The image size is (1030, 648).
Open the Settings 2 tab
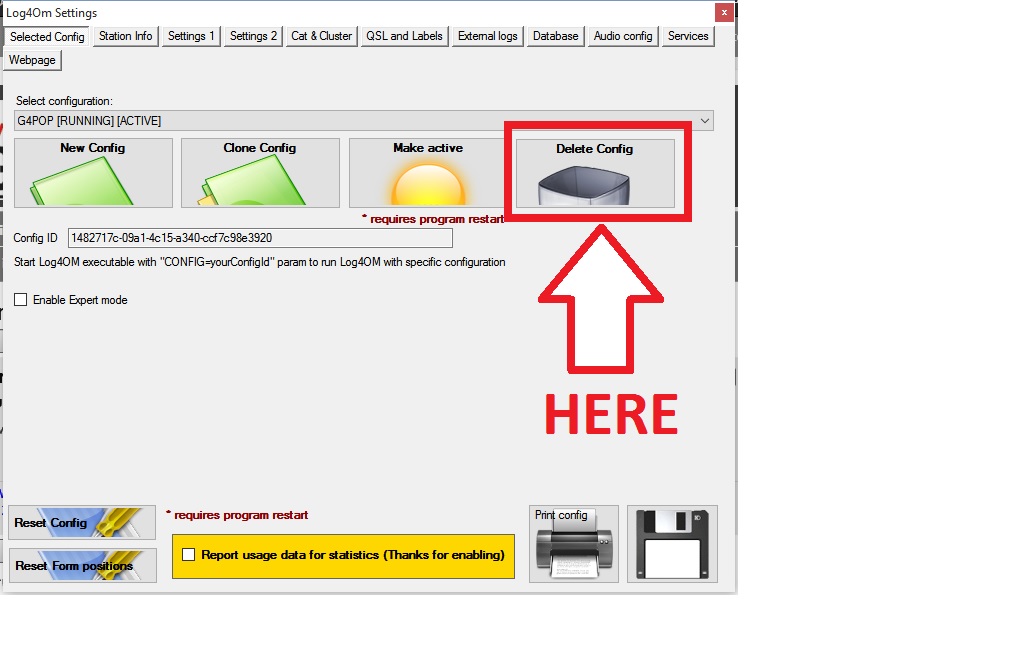(254, 36)
